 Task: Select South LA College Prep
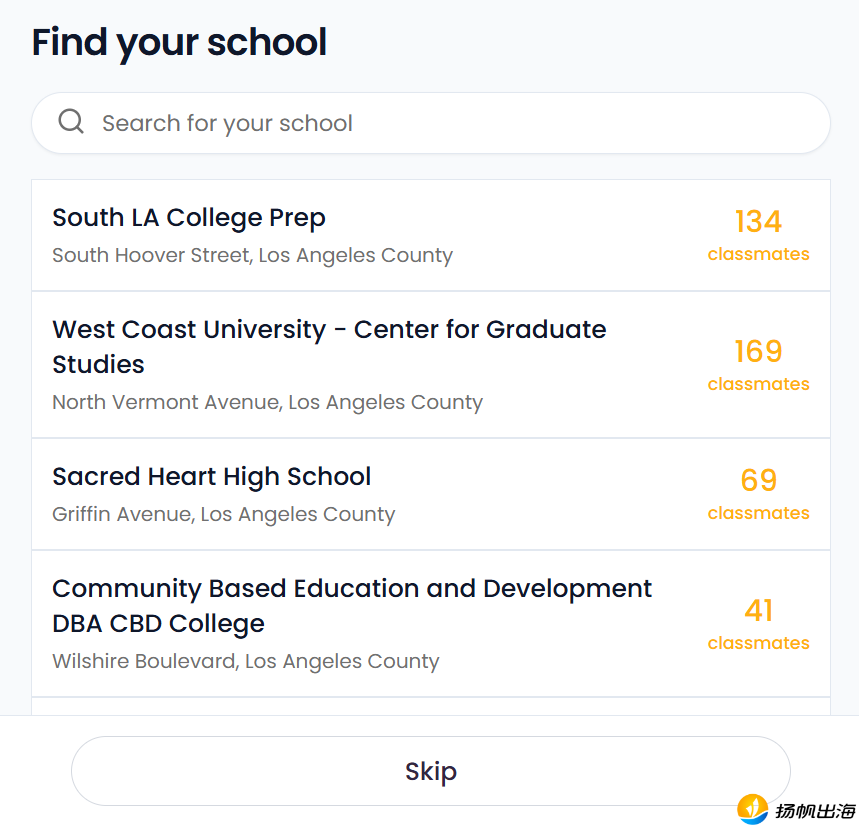(x=189, y=218)
